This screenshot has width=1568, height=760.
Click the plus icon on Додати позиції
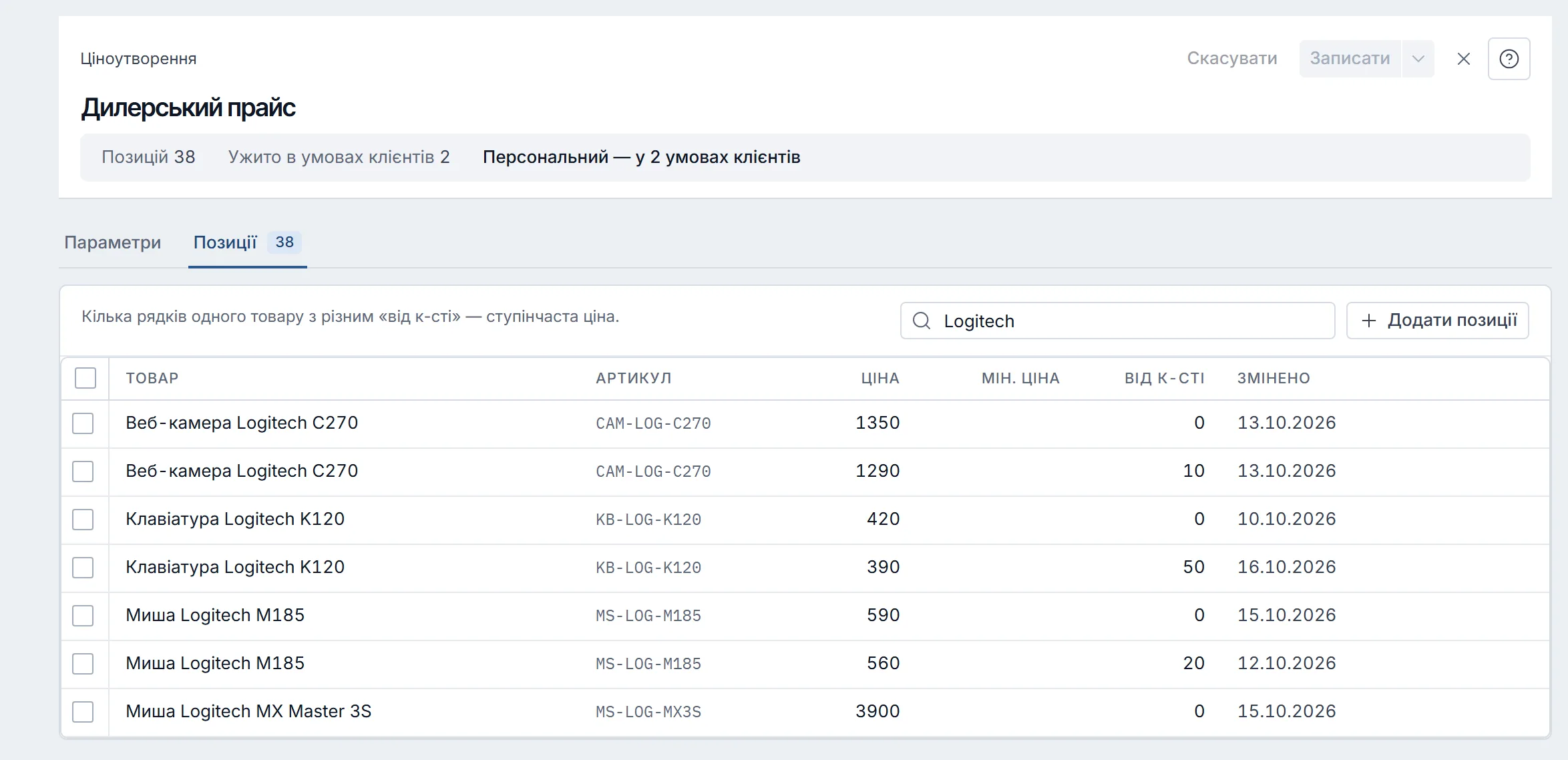(1369, 321)
